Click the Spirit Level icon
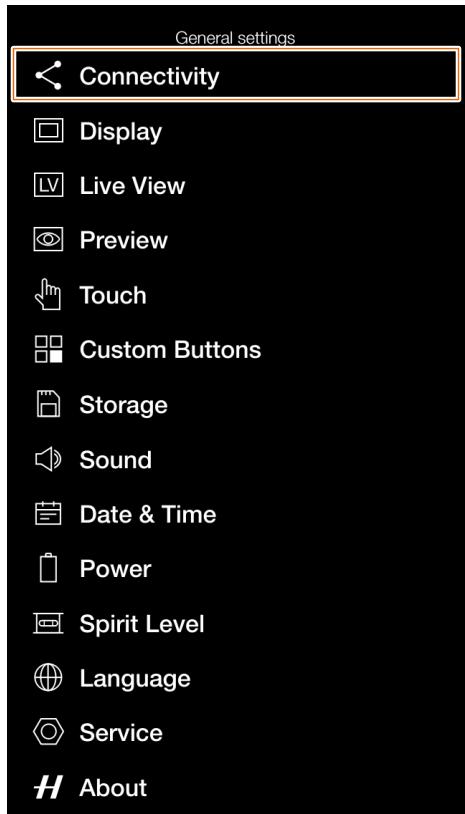Image resolution: width=465 pixels, height=814 pixels. point(48,623)
